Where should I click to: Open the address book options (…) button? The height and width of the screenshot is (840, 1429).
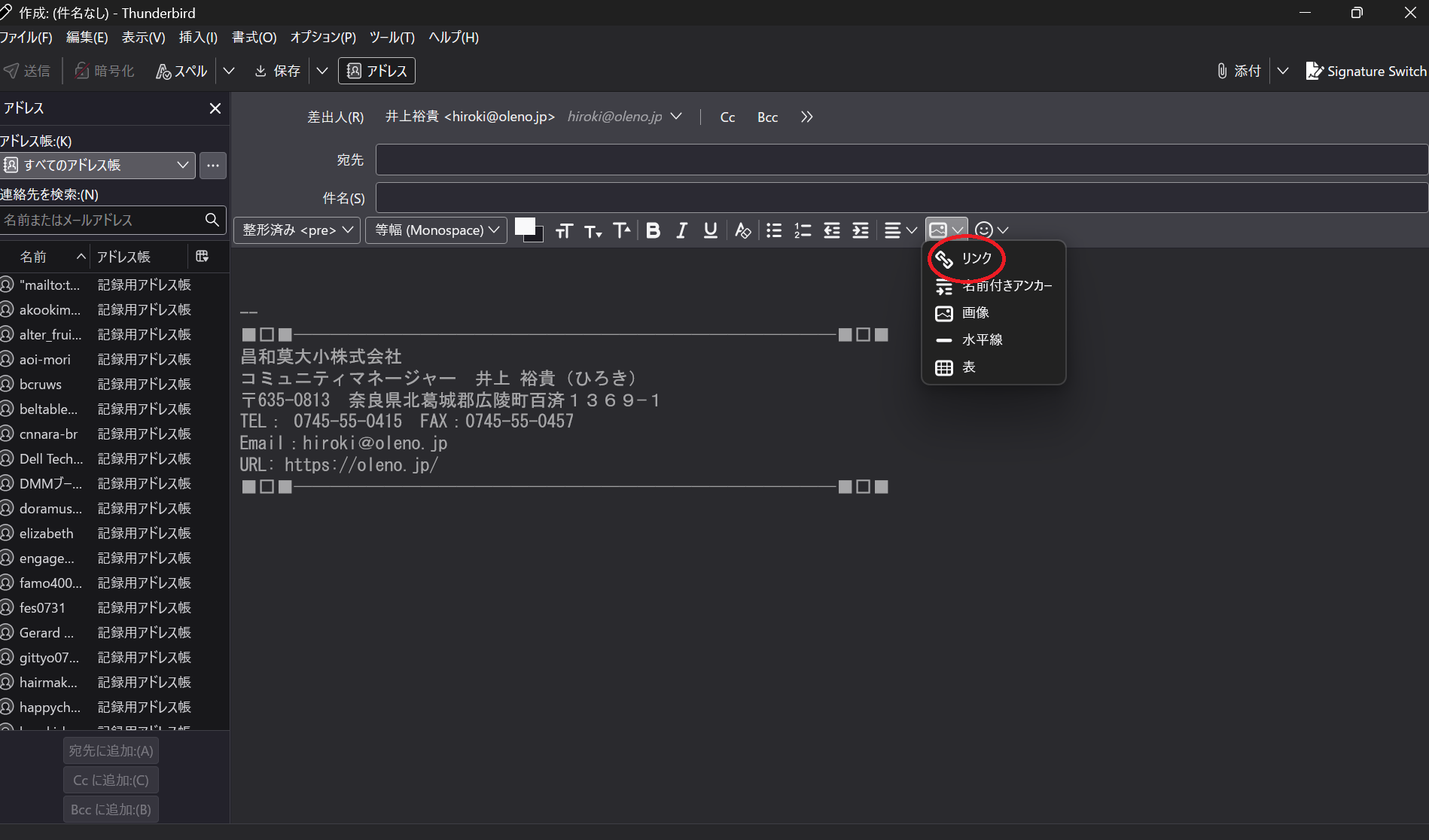(x=213, y=166)
